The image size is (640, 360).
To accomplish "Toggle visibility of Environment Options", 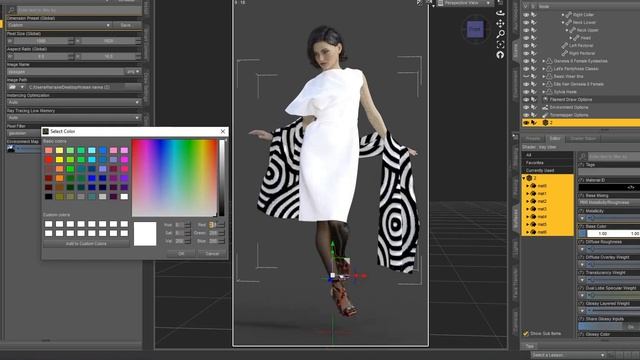I will [x=526, y=107].
